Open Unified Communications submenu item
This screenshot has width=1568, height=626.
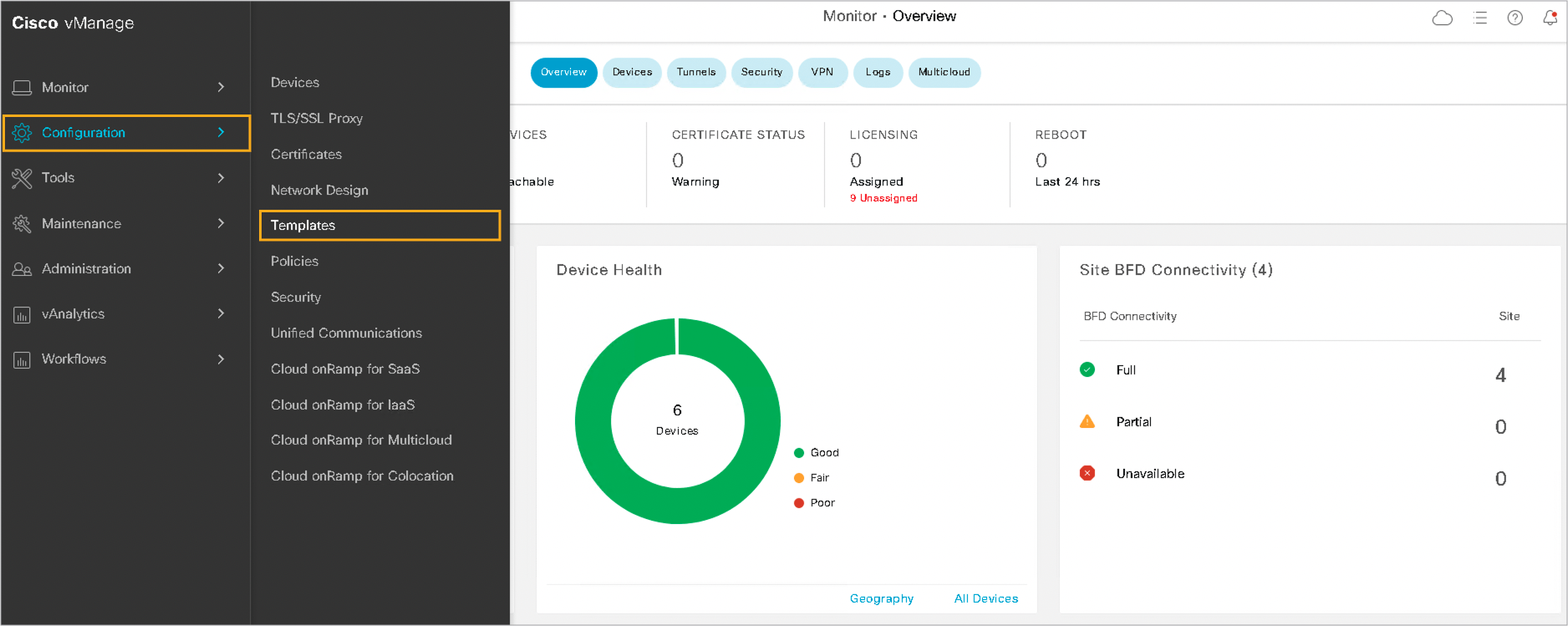(x=346, y=333)
